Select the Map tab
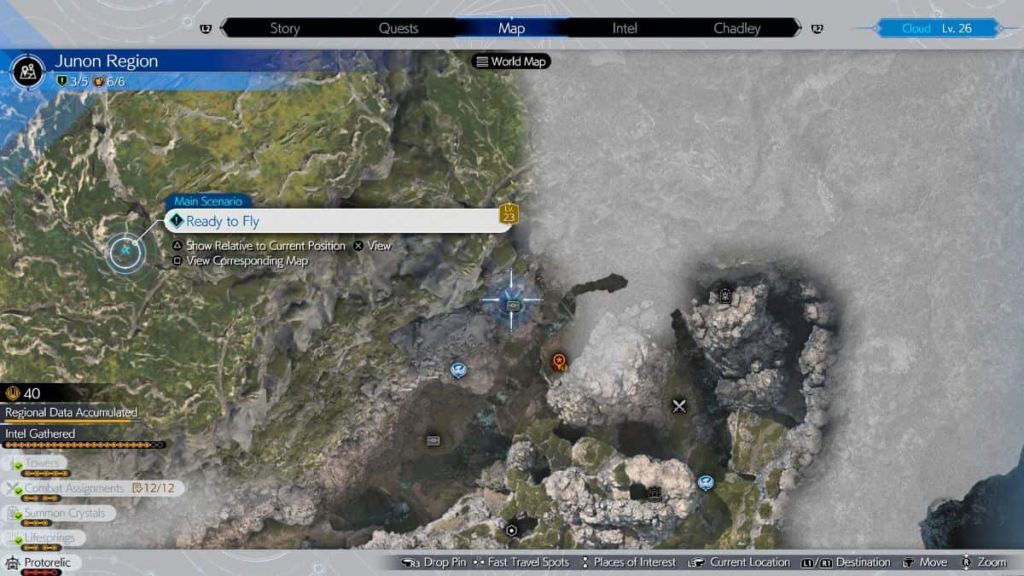 (x=511, y=28)
